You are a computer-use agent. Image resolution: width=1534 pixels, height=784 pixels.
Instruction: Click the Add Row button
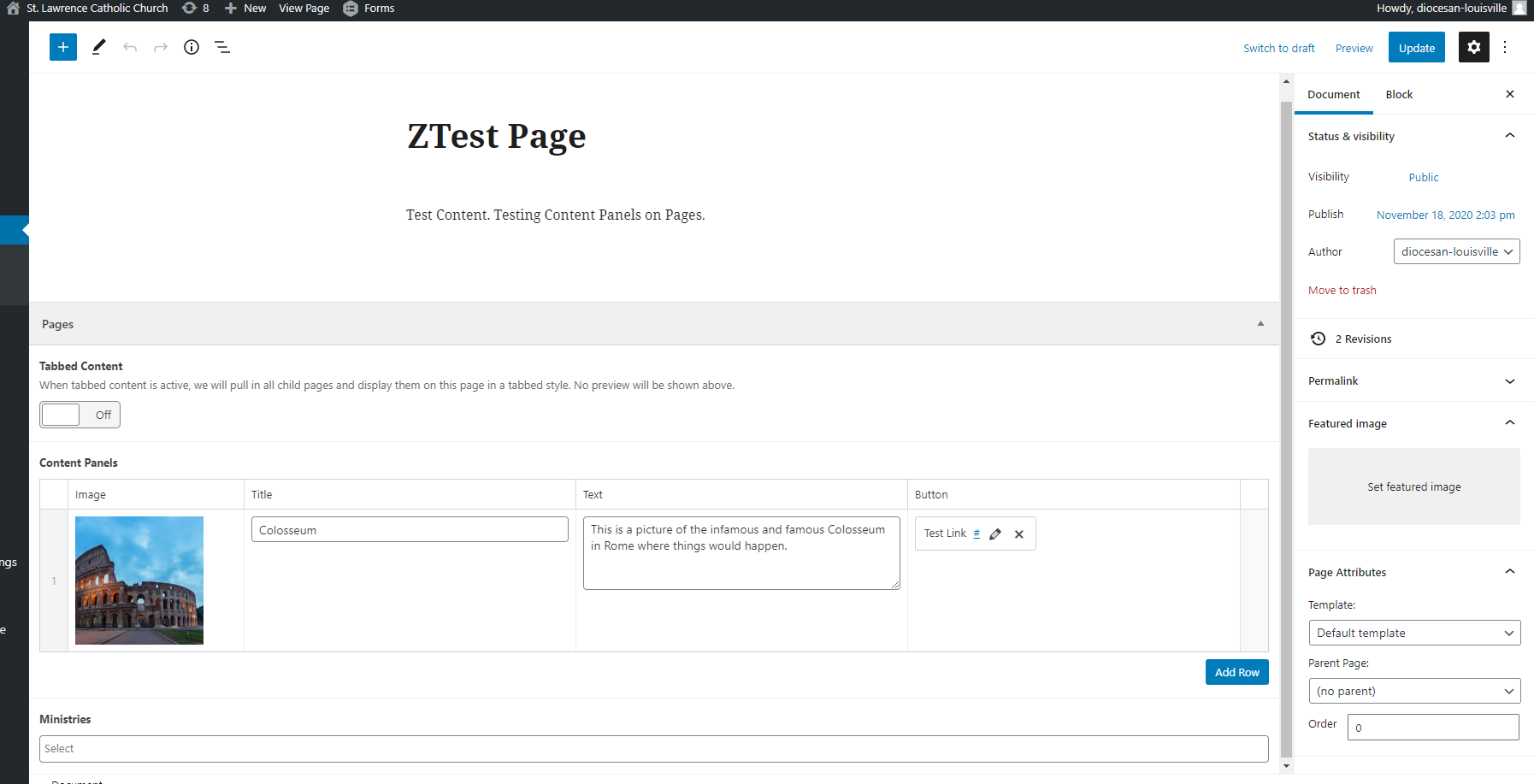coord(1236,672)
